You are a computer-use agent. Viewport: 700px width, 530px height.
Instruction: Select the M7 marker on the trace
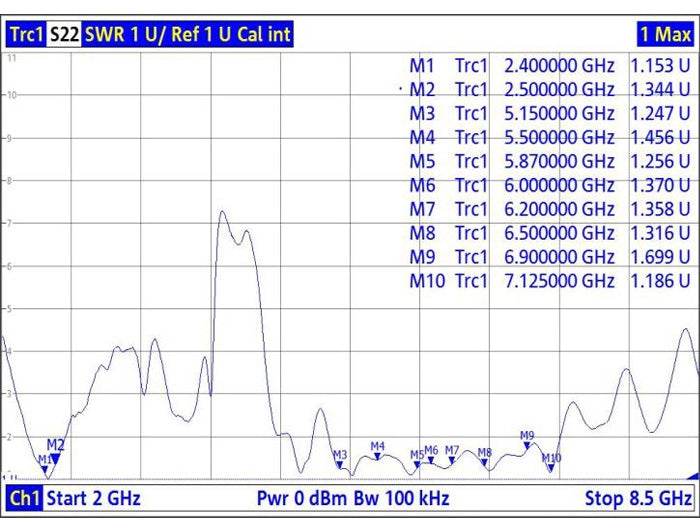click(x=452, y=460)
